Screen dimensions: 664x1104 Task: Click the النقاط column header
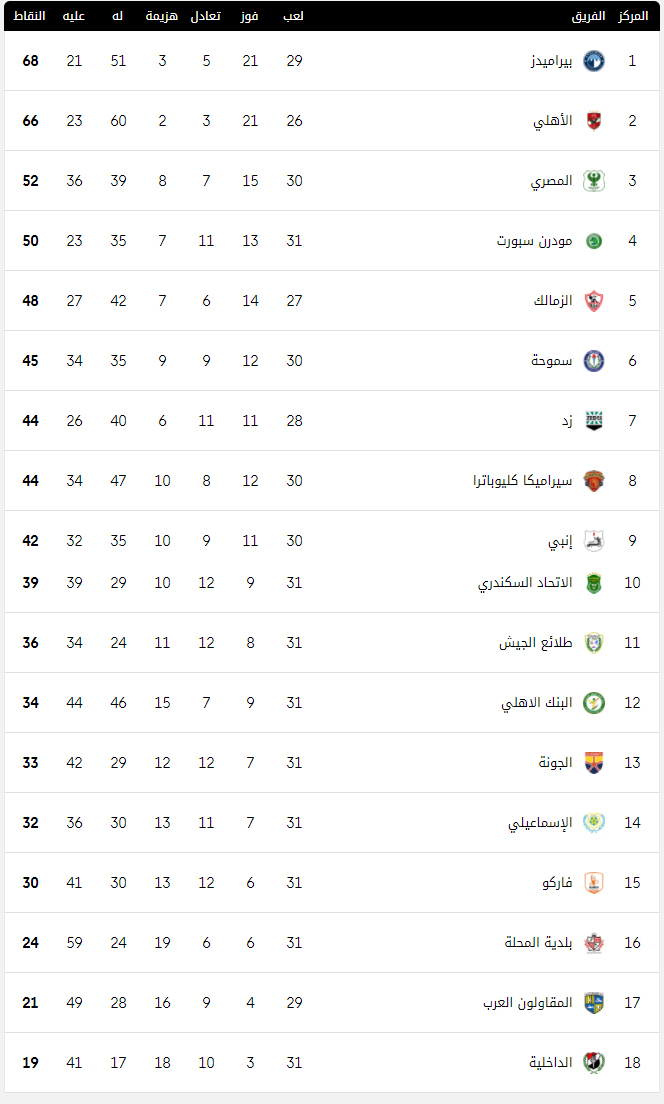[x=30, y=15]
